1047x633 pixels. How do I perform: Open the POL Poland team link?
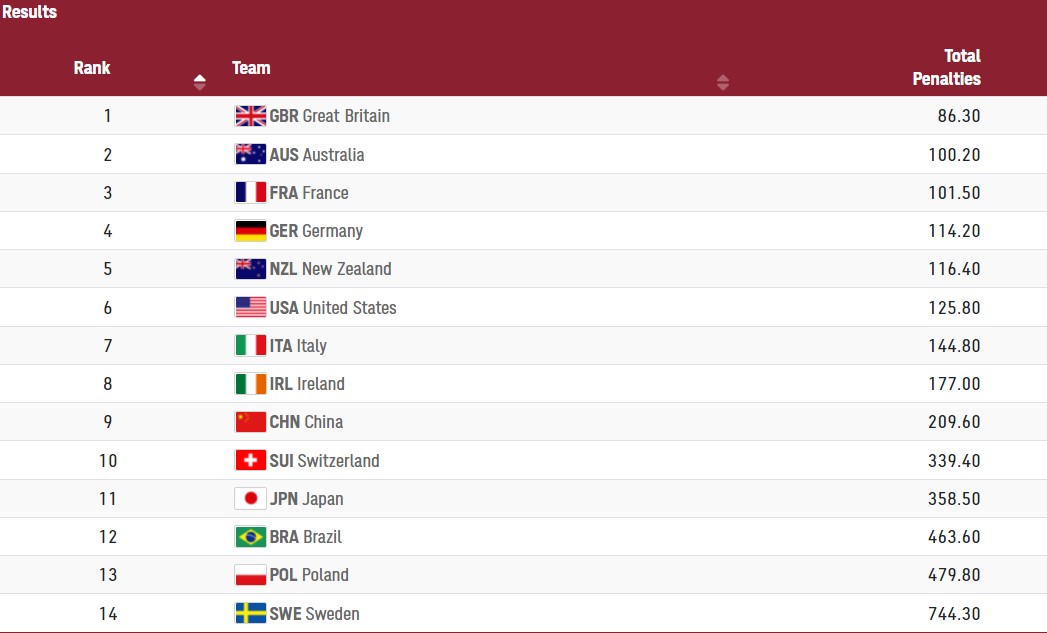[x=309, y=575]
